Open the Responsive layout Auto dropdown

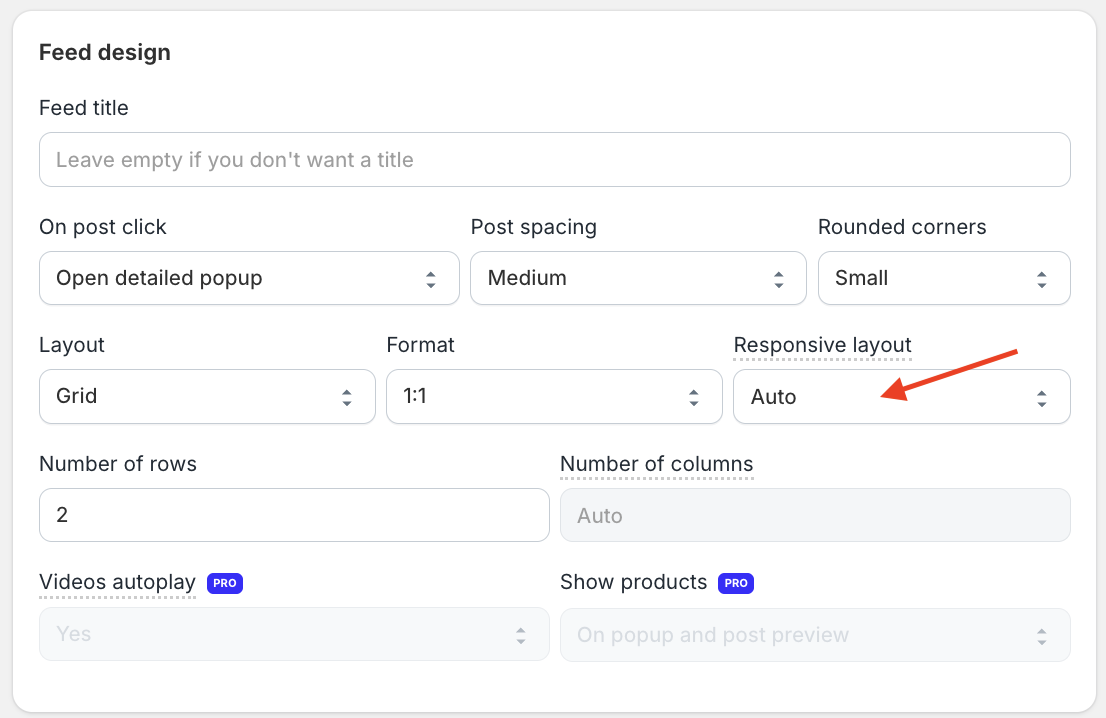coord(901,396)
